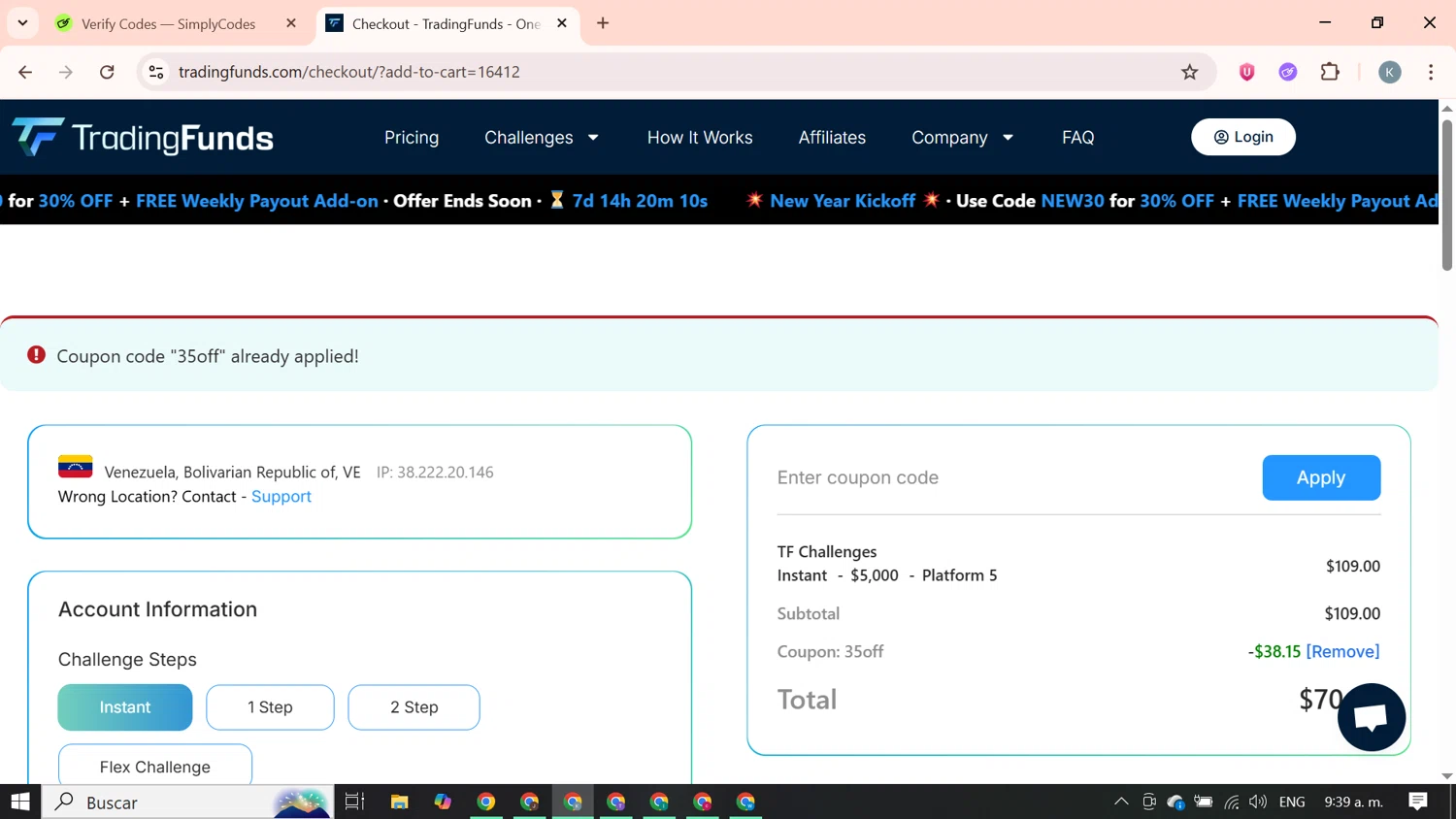Image resolution: width=1456 pixels, height=819 pixels.
Task: Click the Login button
Action: pos(1243,137)
